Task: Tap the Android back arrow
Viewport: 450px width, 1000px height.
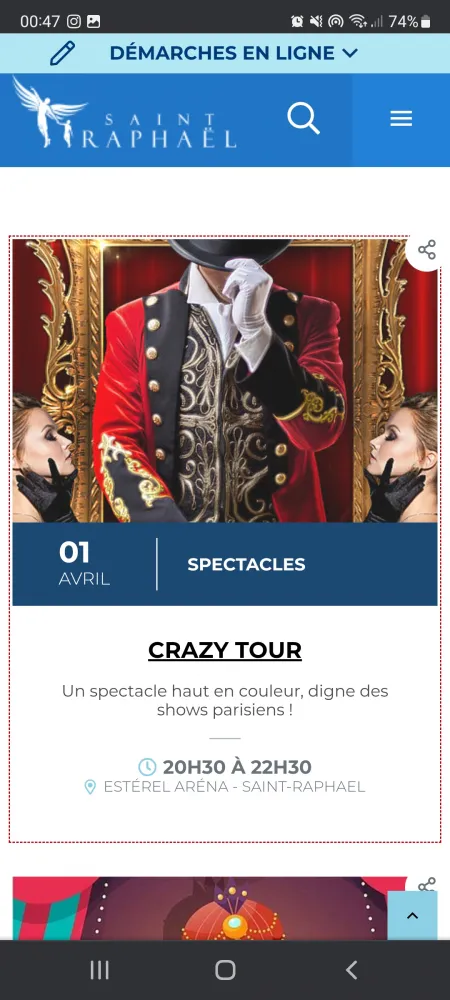Action: pos(351,970)
